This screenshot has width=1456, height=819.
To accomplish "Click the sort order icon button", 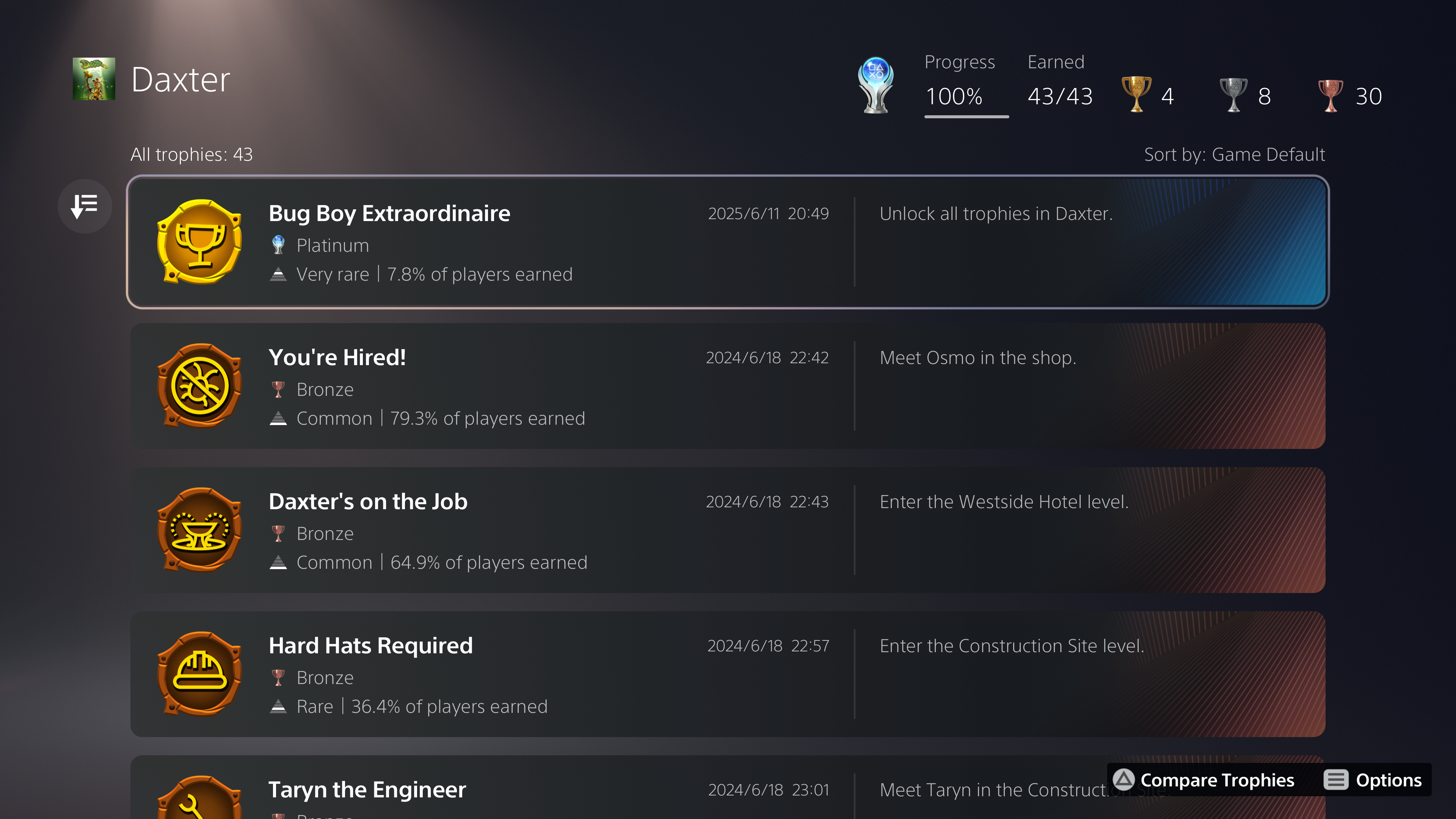I will (x=85, y=206).
